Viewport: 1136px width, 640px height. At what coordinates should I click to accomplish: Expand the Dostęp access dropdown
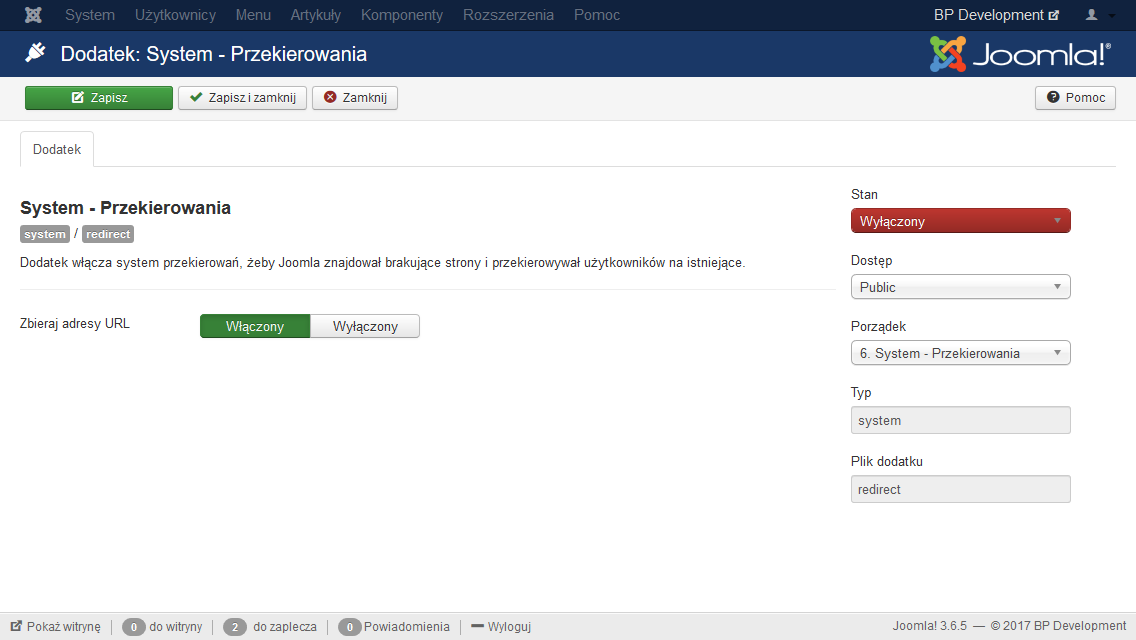960,287
